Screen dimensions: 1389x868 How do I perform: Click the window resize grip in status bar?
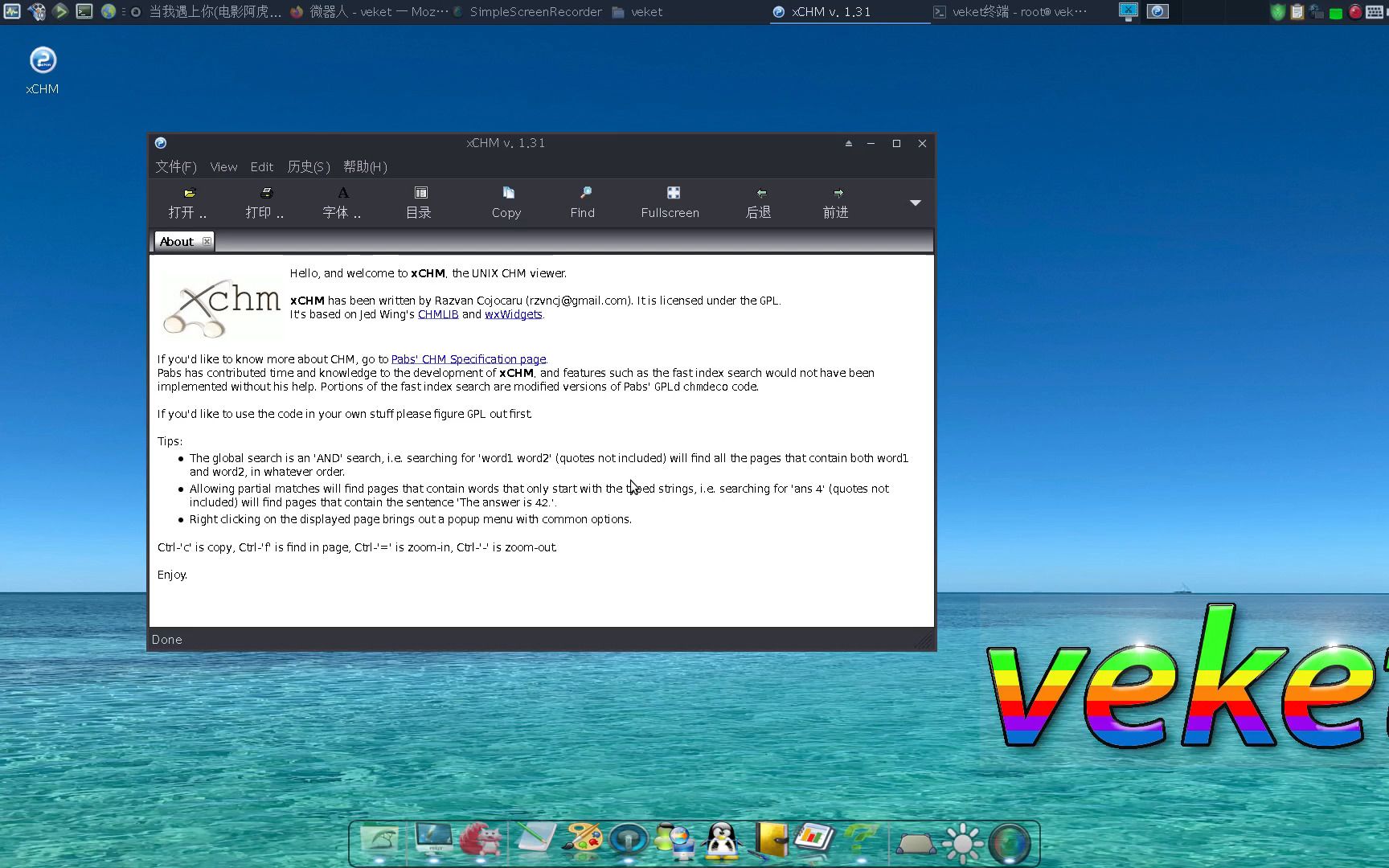click(x=924, y=641)
